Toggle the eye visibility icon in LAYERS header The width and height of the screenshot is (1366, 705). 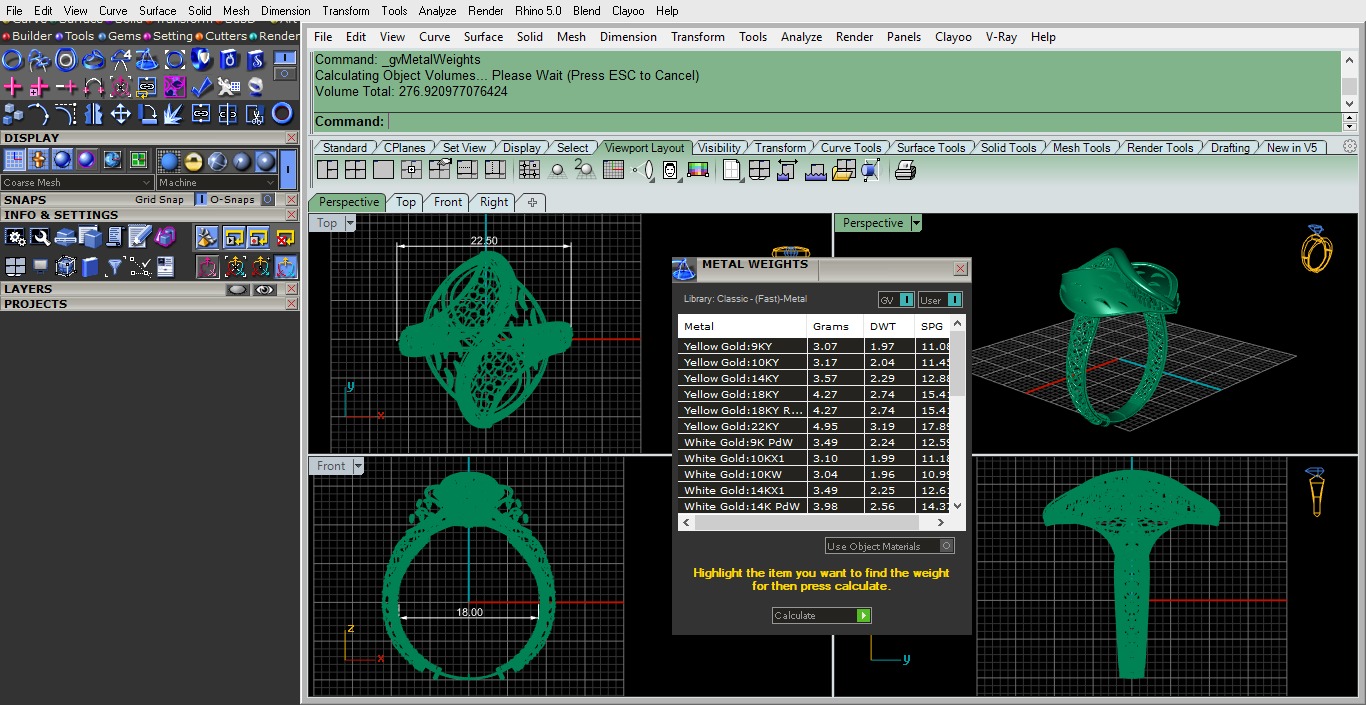pos(264,289)
